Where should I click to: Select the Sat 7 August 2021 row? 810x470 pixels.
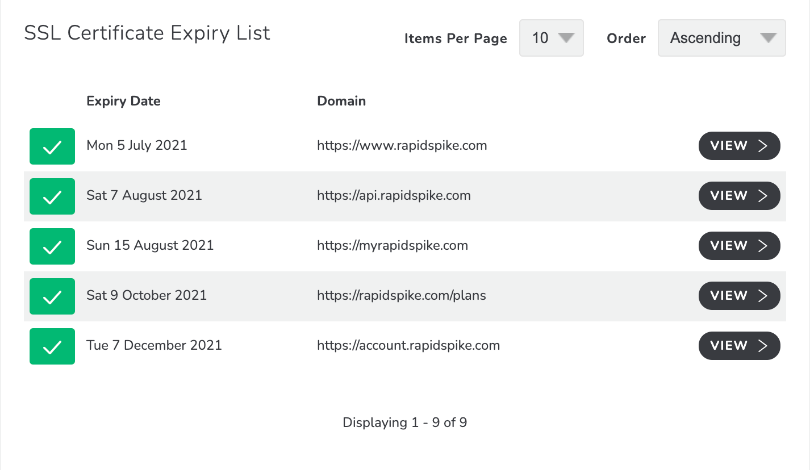(405, 196)
